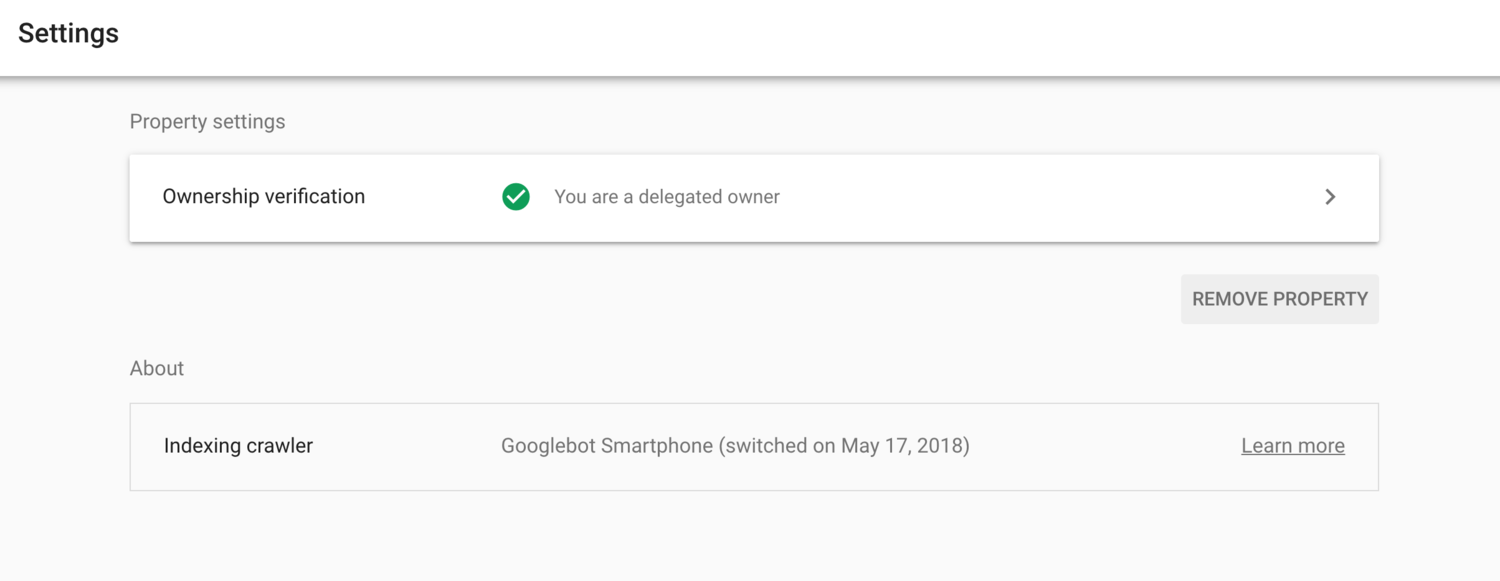Click the Property settings section label
The image size is (1500, 581).
pos(206,121)
